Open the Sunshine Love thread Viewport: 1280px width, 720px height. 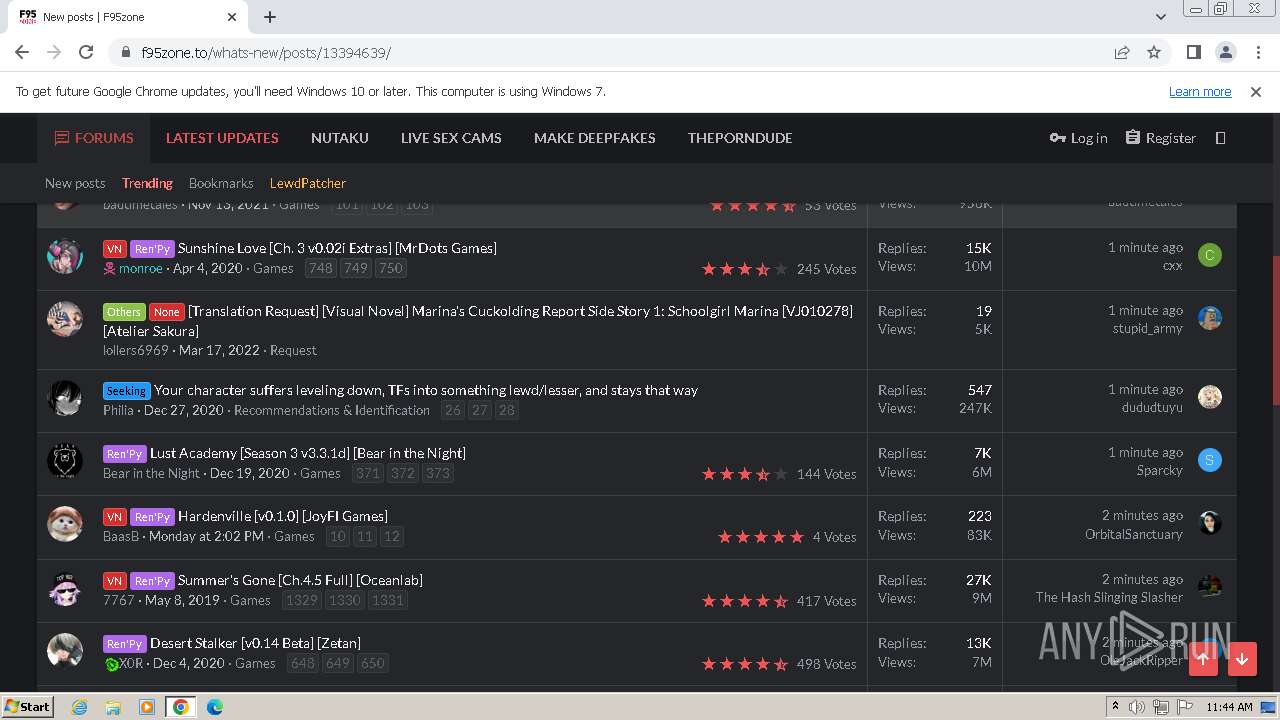click(x=337, y=248)
